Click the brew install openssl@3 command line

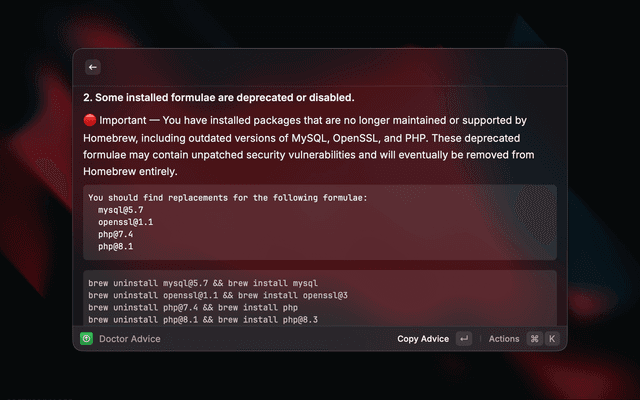coord(218,295)
